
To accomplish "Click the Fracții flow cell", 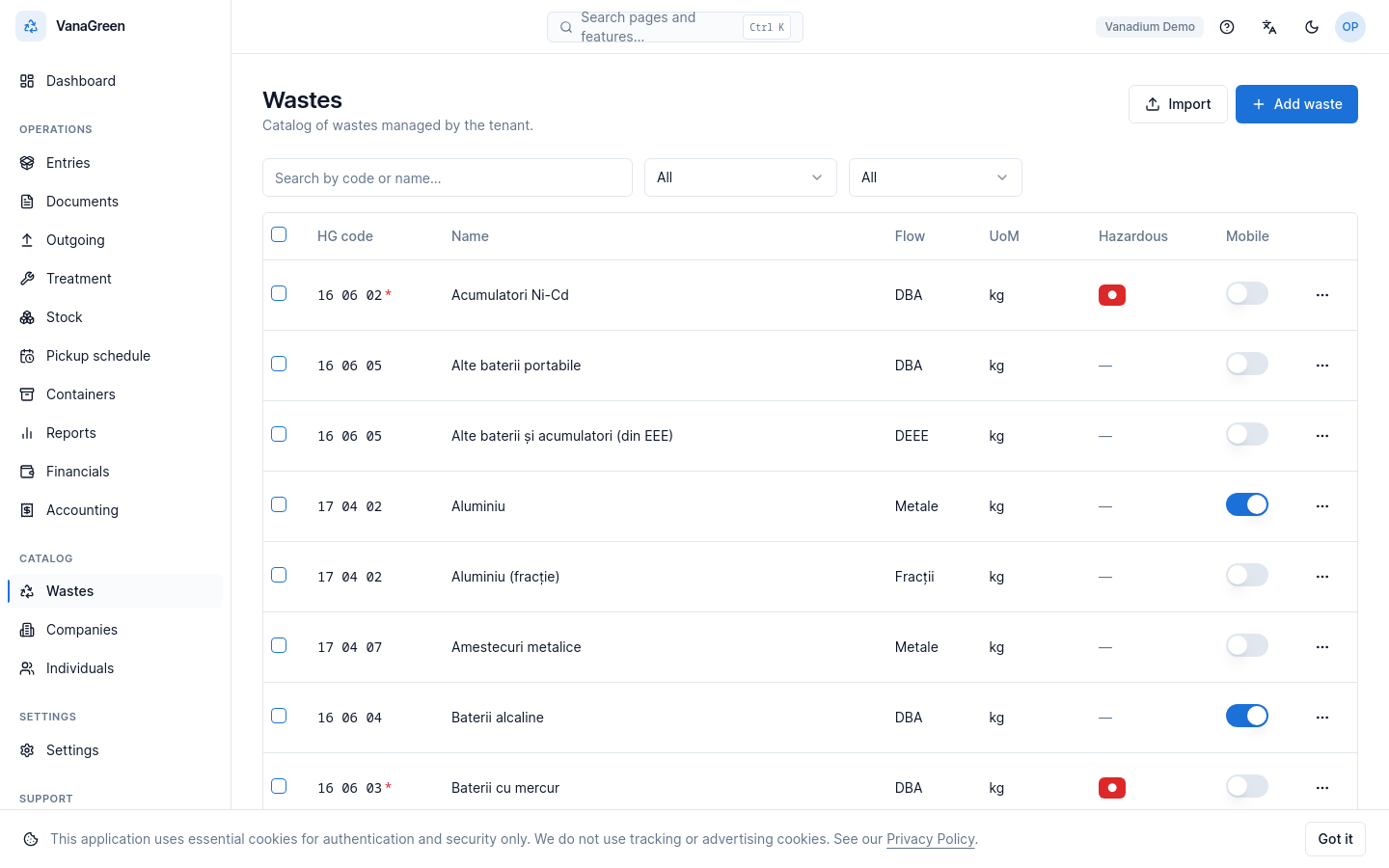I will tap(914, 577).
